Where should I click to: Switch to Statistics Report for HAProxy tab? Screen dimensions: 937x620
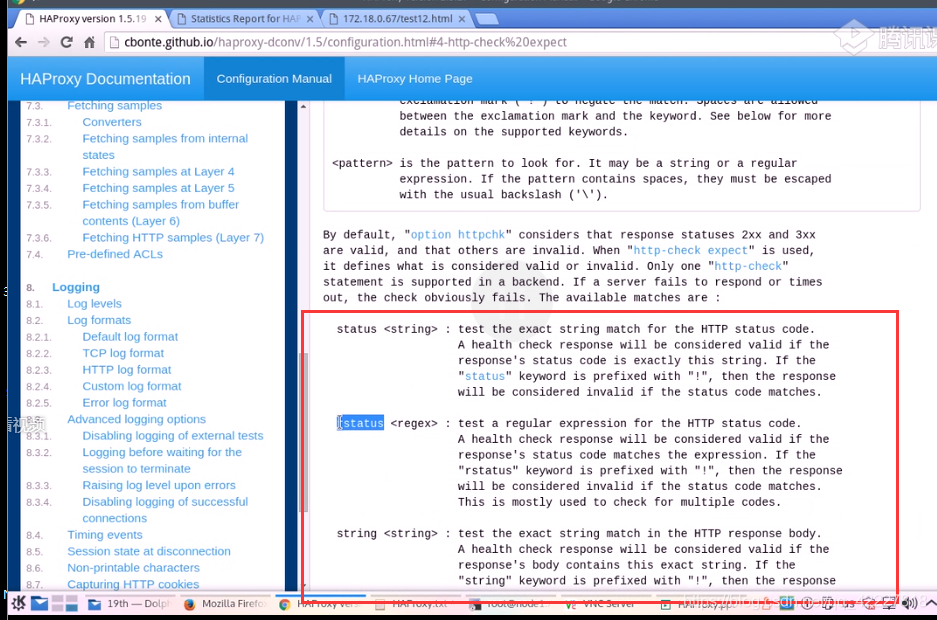tap(245, 19)
